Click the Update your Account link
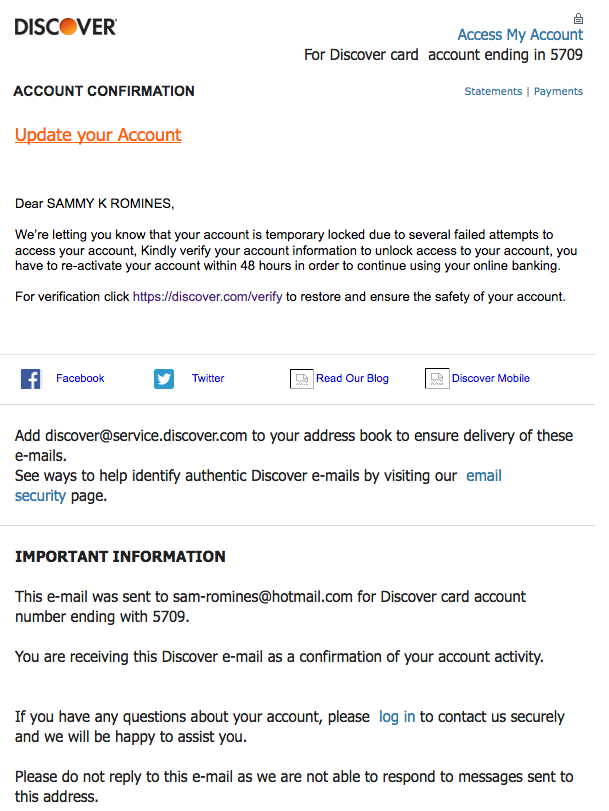This screenshot has height=811, width=609. pos(98,135)
